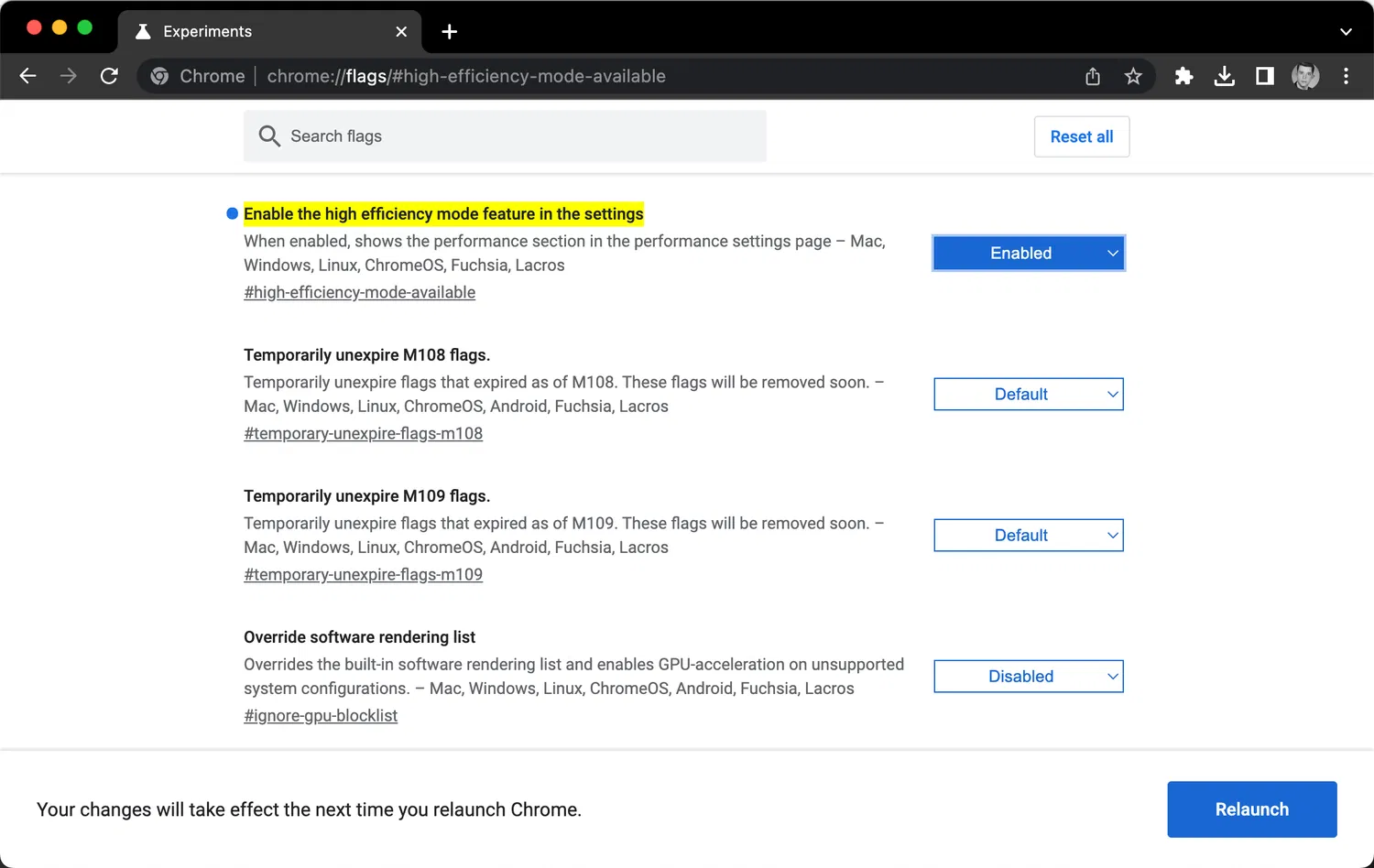Open the M108 flags Default dropdown
1374x868 pixels.
click(1029, 395)
